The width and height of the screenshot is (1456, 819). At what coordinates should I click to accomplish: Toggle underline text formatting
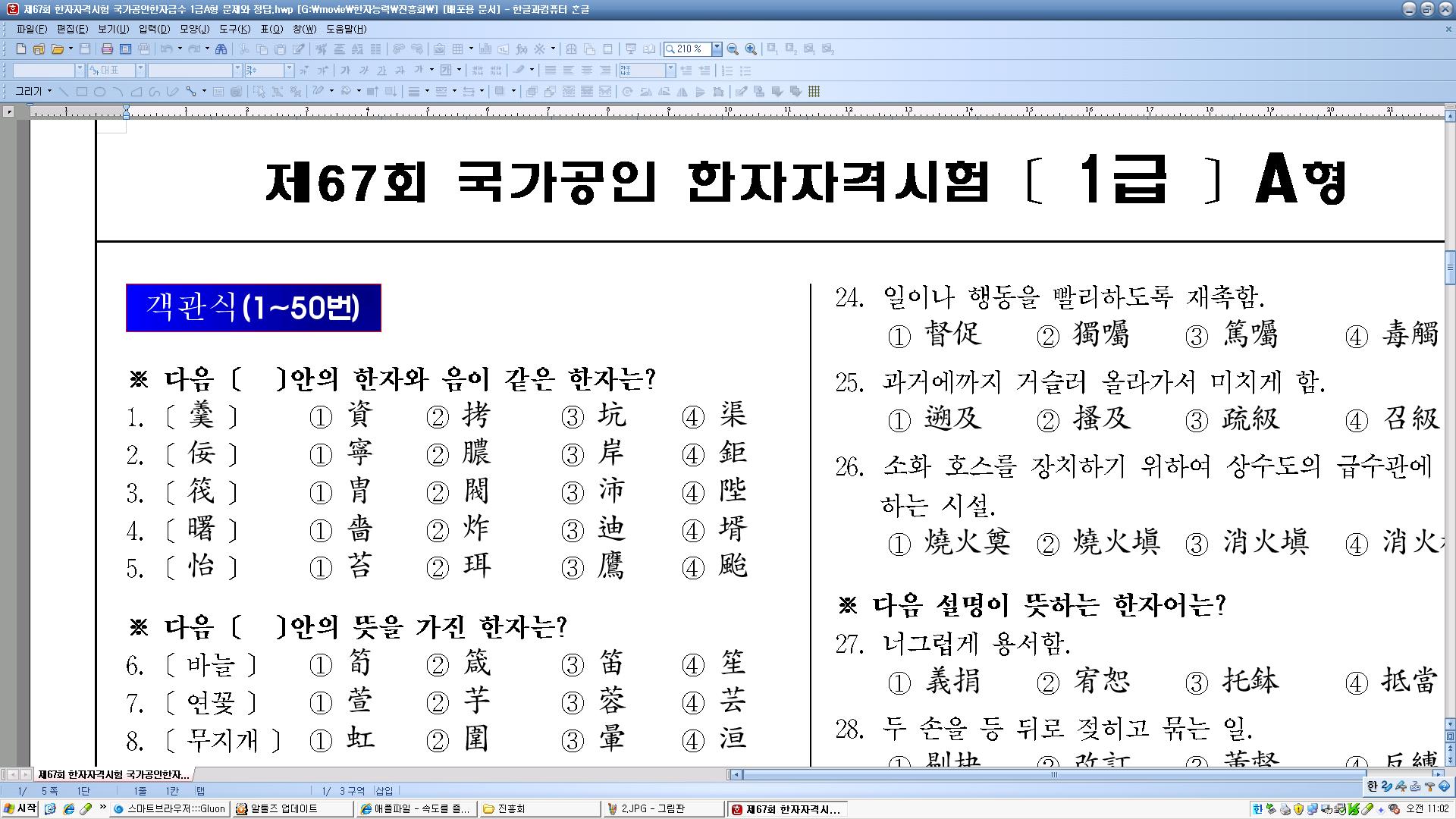(x=382, y=70)
